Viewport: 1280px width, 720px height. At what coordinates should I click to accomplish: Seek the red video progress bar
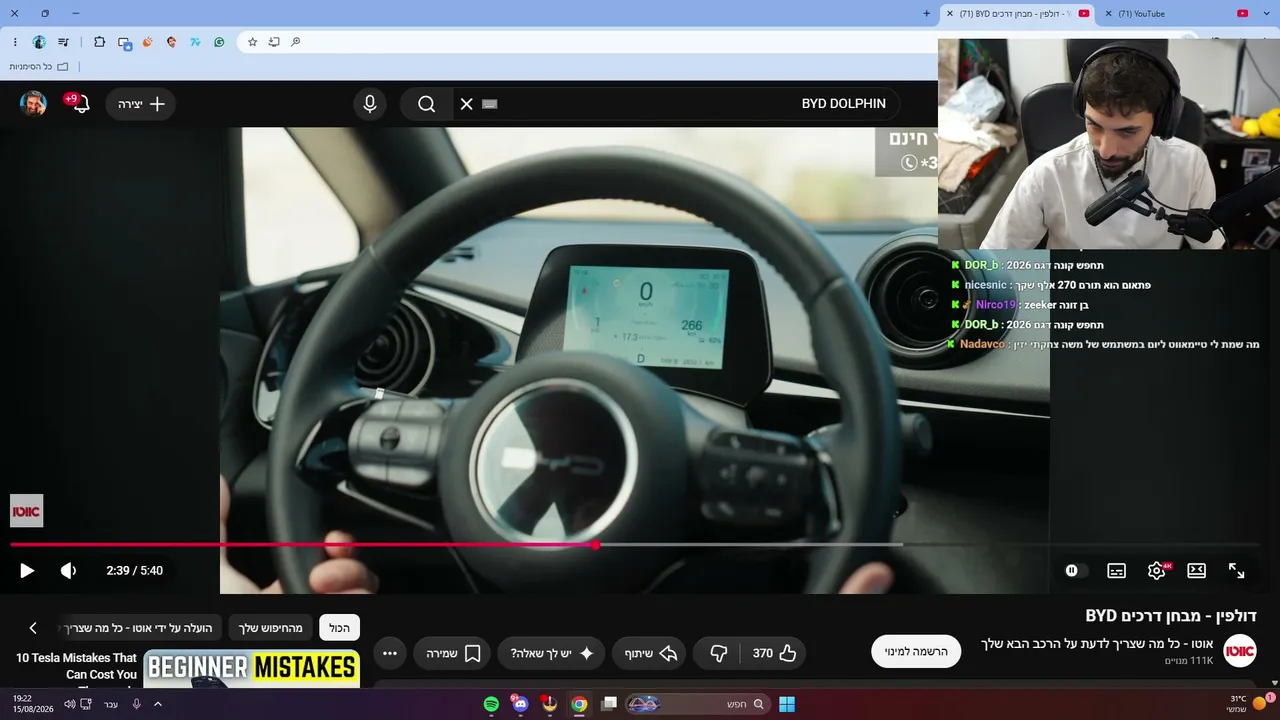click(635, 545)
